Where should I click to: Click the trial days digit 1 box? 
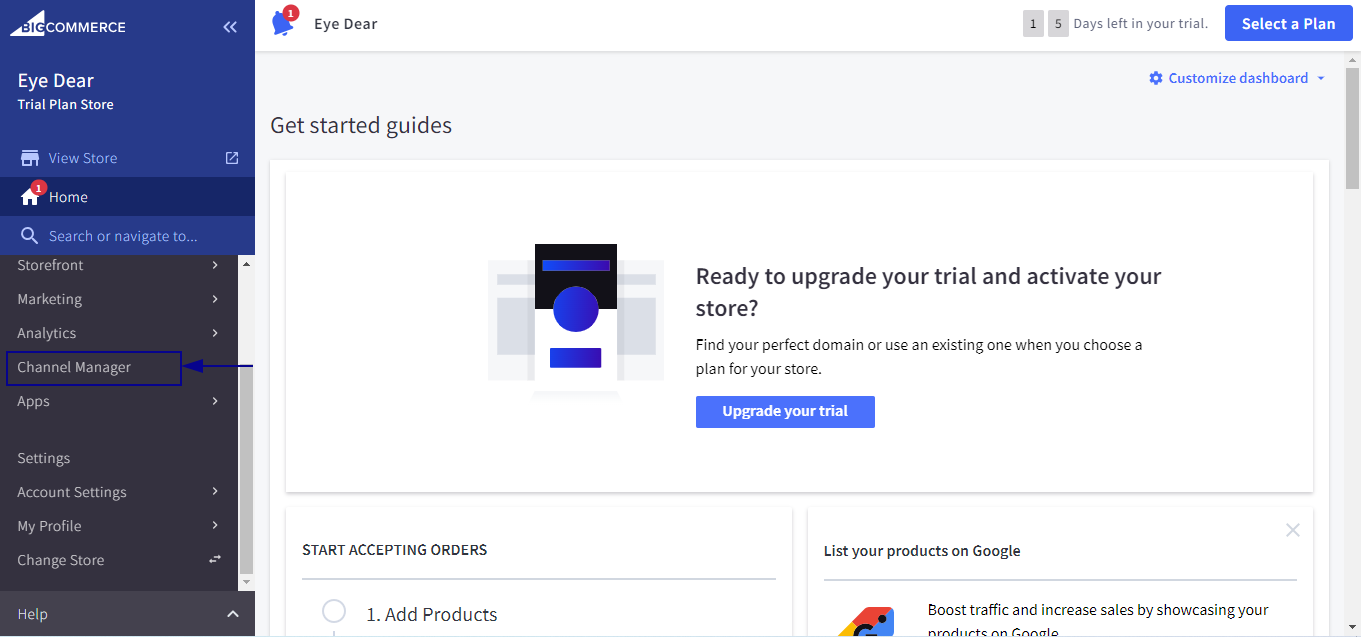[1033, 24]
